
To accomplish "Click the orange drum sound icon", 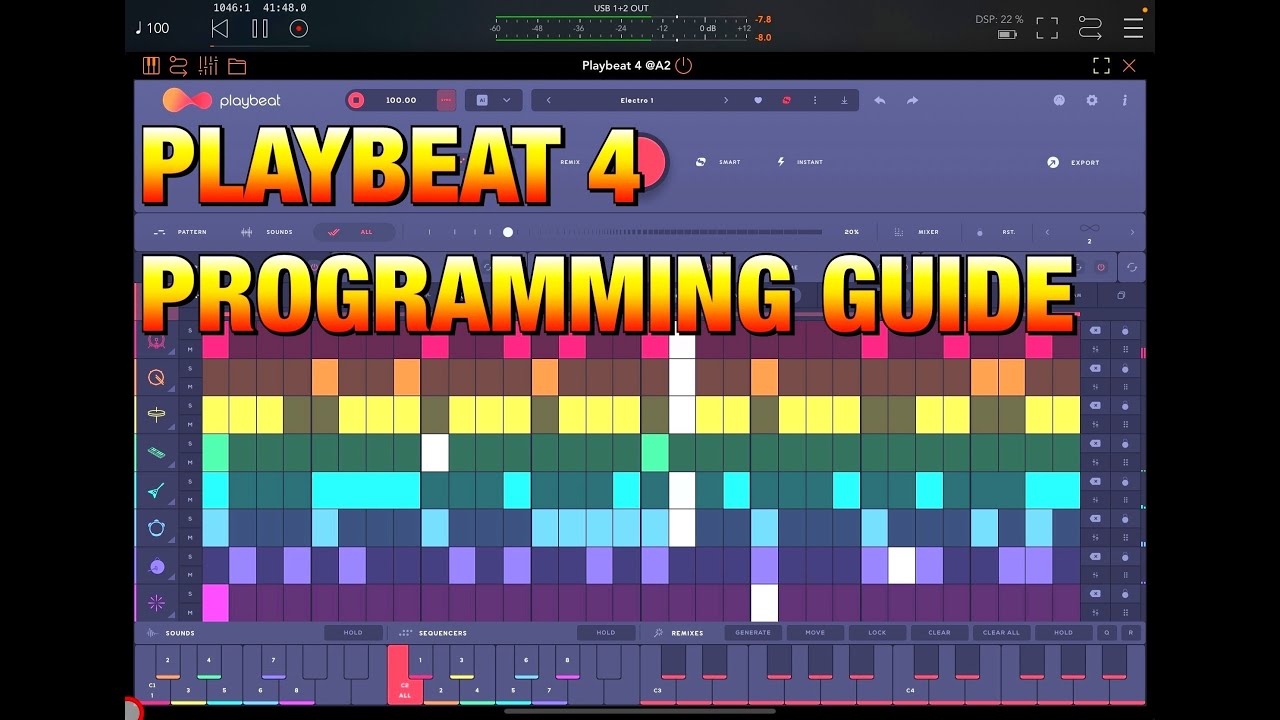I will tap(156, 378).
